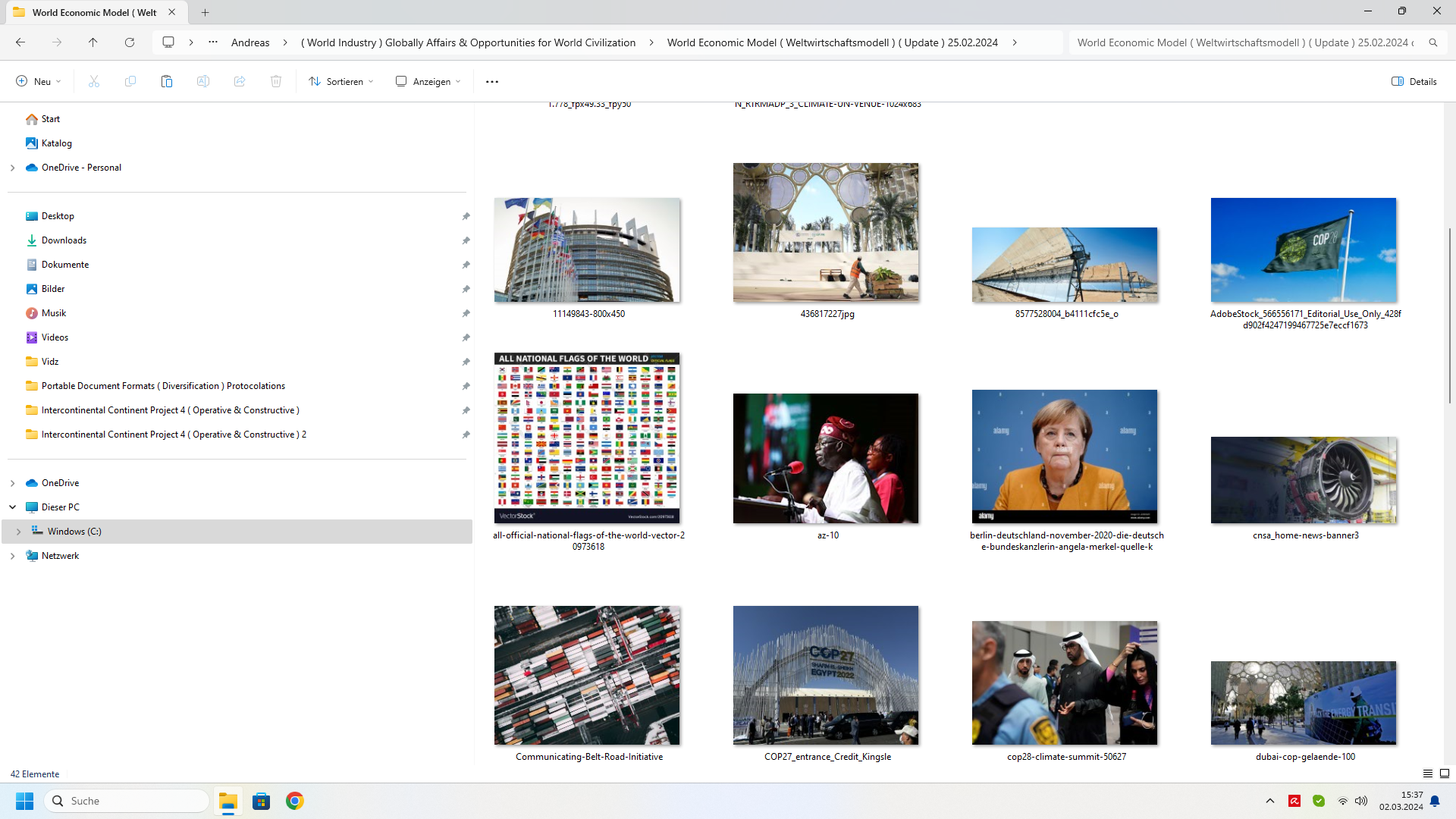This screenshot has width=1456, height=819.
Task: Select the all-official-national-flags image thumbnail
Action: click(588, 438)
